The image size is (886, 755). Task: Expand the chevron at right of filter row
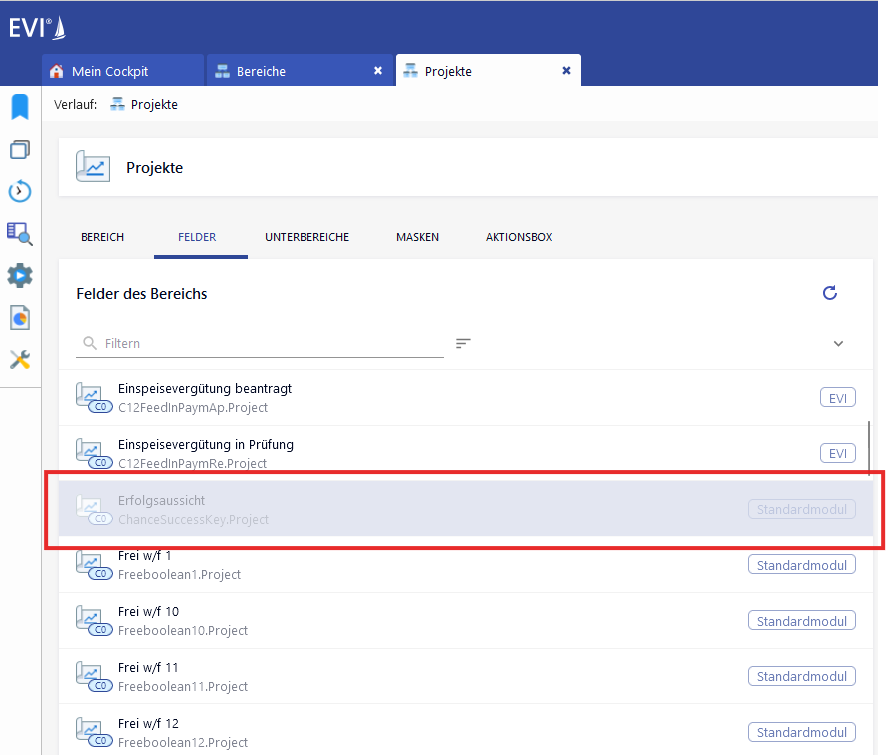(x=838, y=343)
